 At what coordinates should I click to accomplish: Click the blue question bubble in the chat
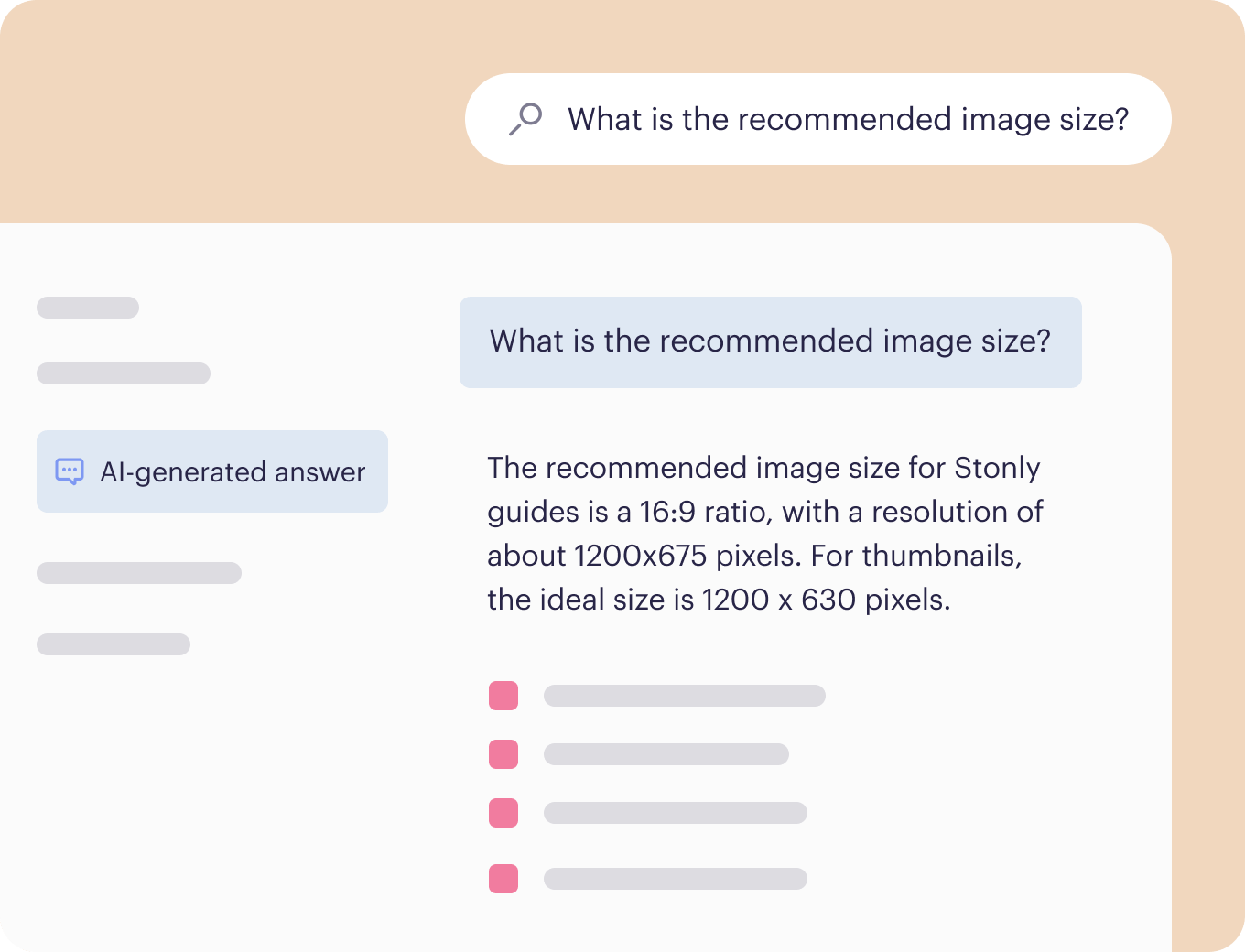[771, 341]
